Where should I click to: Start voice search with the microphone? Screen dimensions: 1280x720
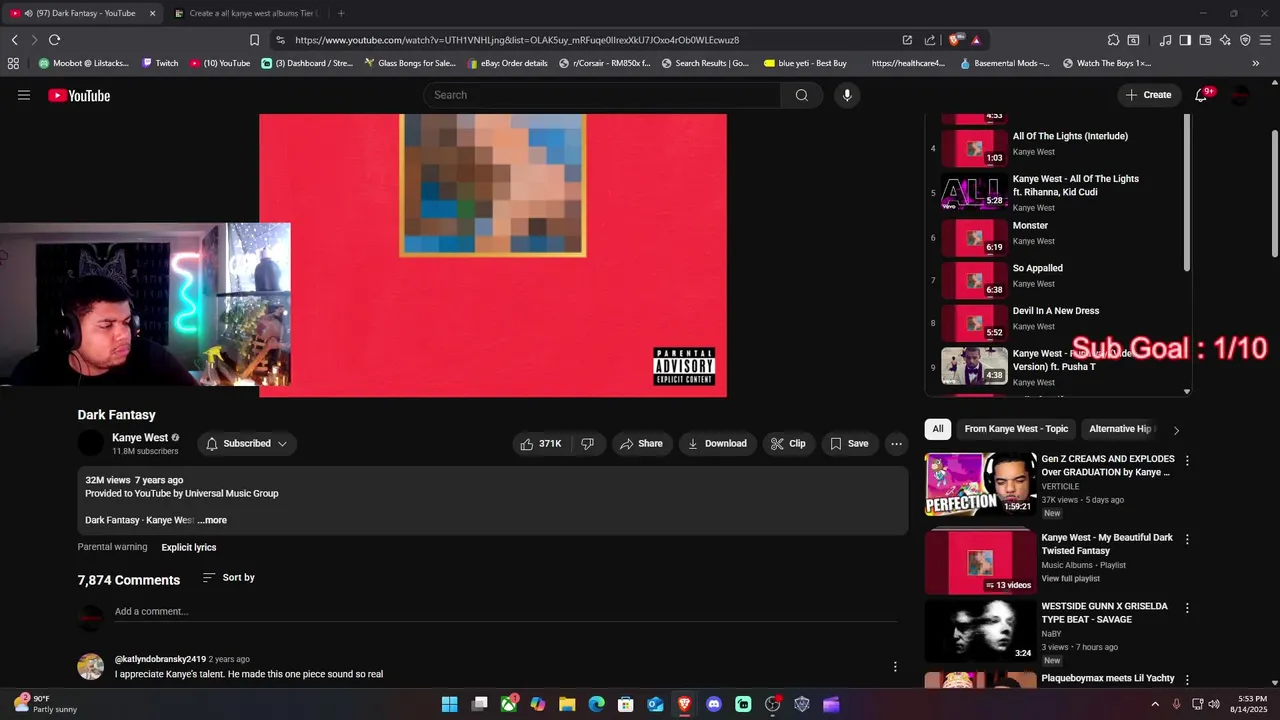(847, 95)
